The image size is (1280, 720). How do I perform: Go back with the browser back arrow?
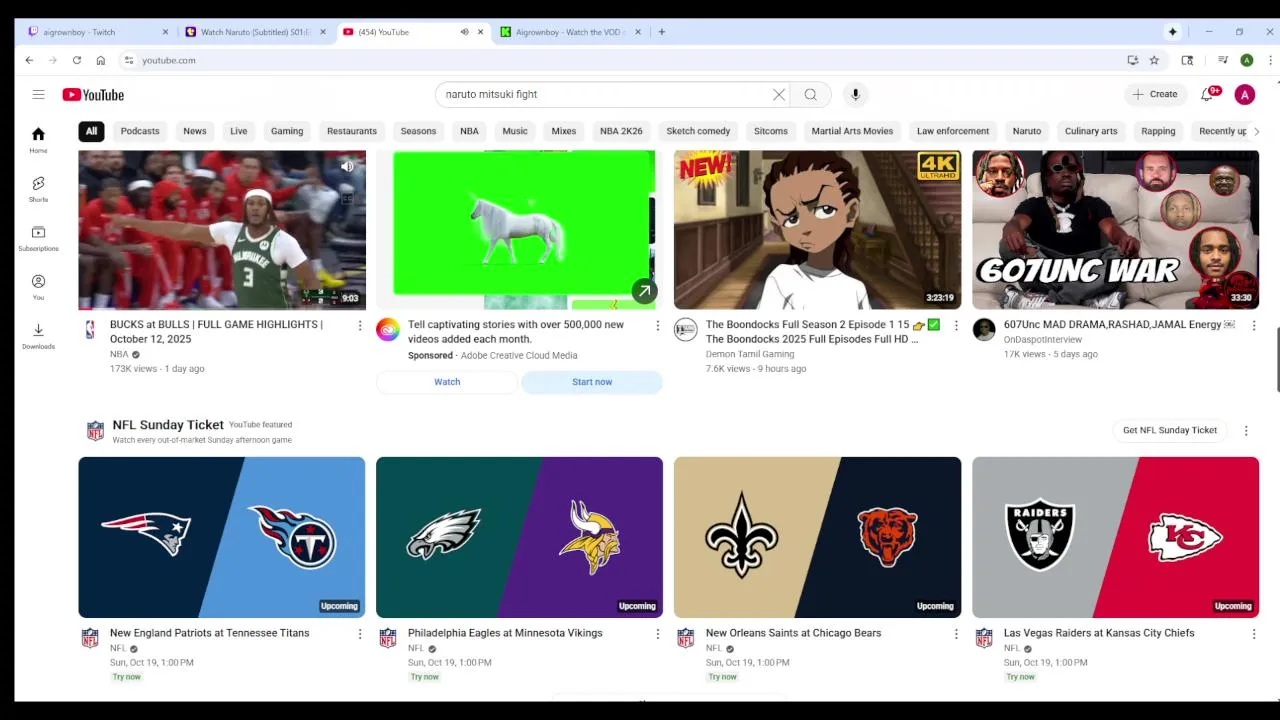click(x=29, y=60)
